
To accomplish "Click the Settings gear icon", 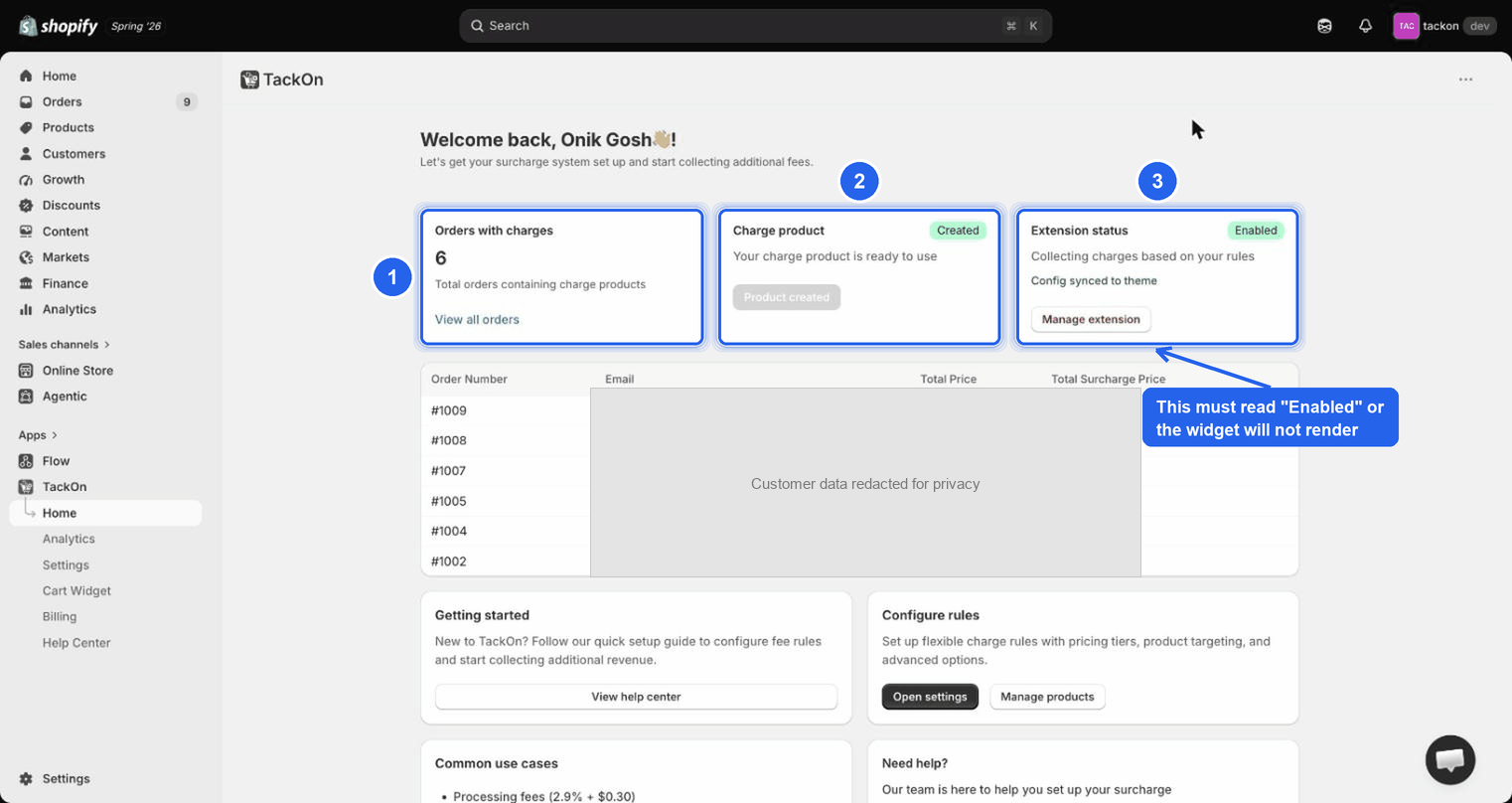I will [26, 779].
